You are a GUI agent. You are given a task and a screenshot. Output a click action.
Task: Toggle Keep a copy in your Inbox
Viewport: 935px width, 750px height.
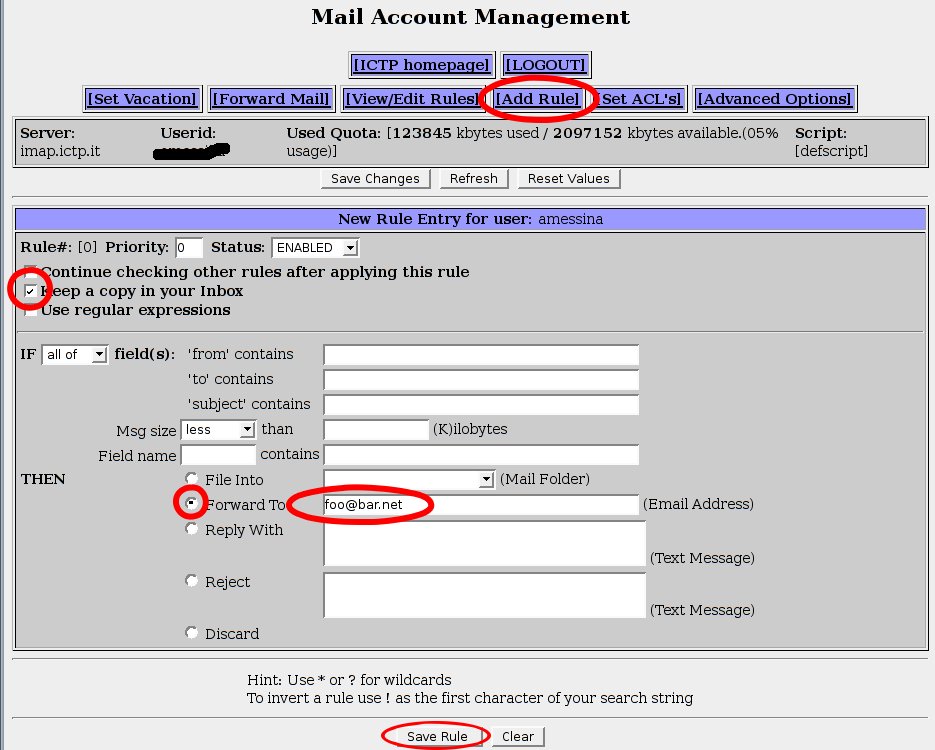tap(32, 291)
